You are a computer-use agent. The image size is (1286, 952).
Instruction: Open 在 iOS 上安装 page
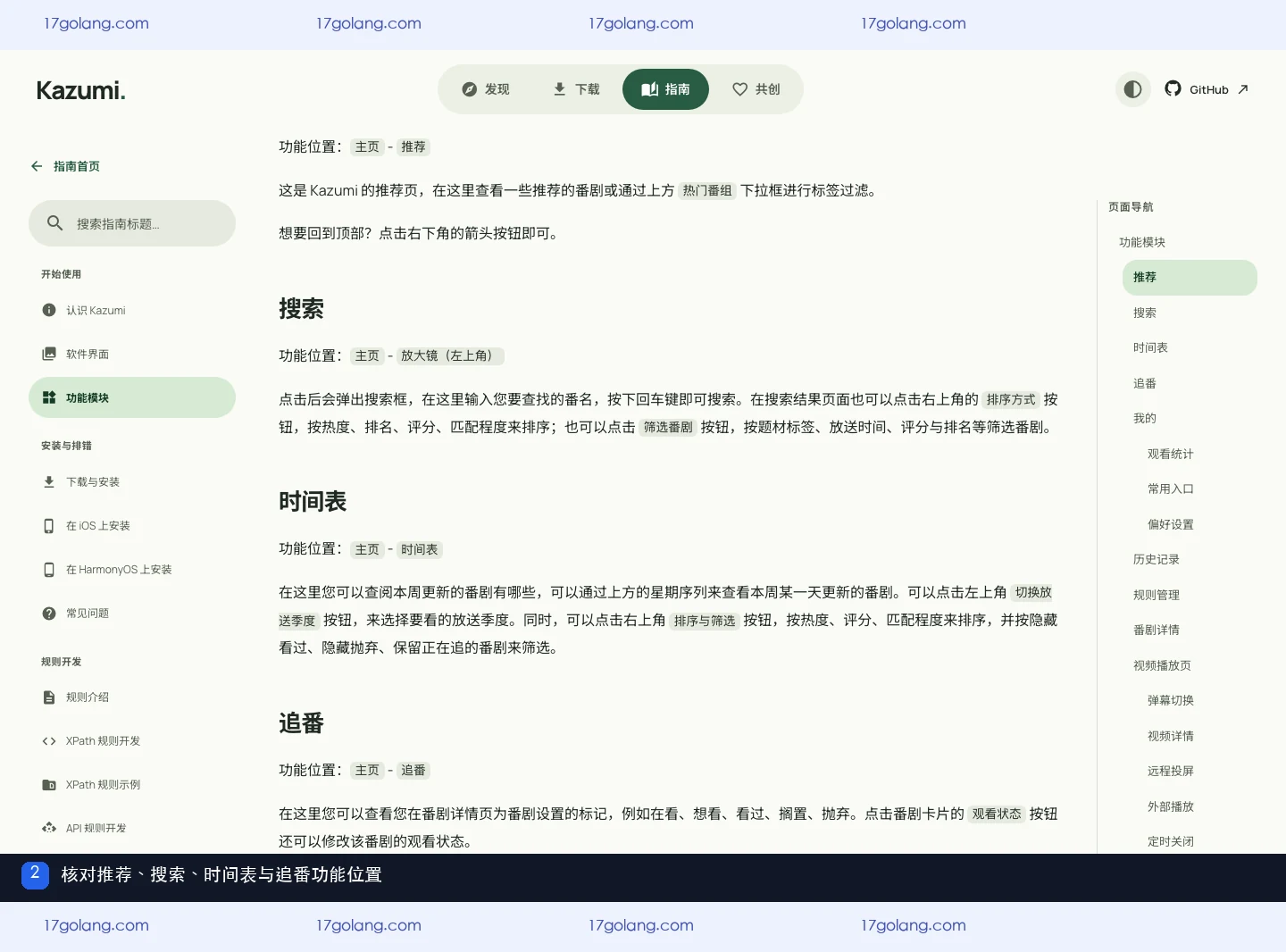point(132,526)
